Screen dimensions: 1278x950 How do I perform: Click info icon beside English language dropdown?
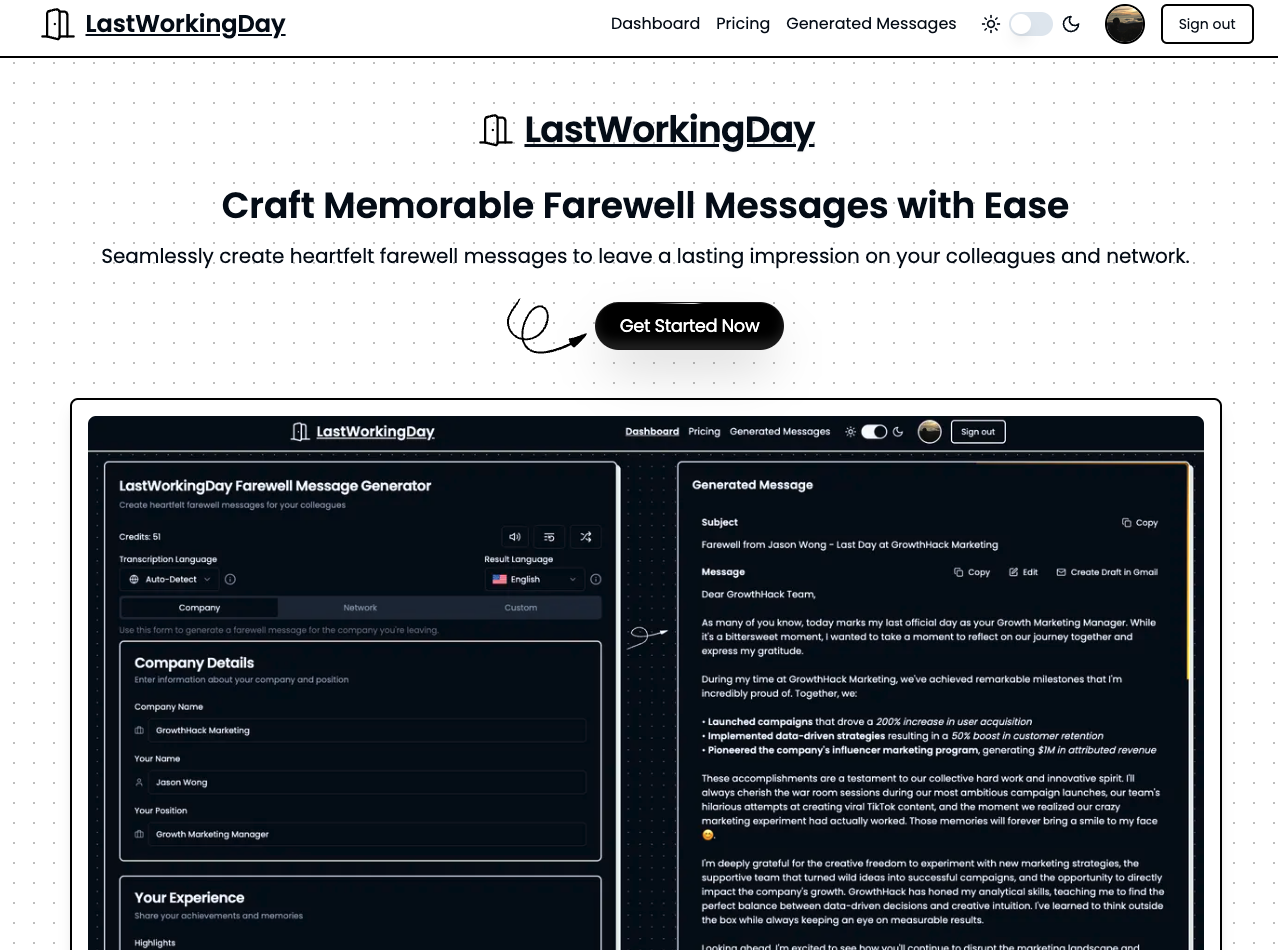coord(596,579)
